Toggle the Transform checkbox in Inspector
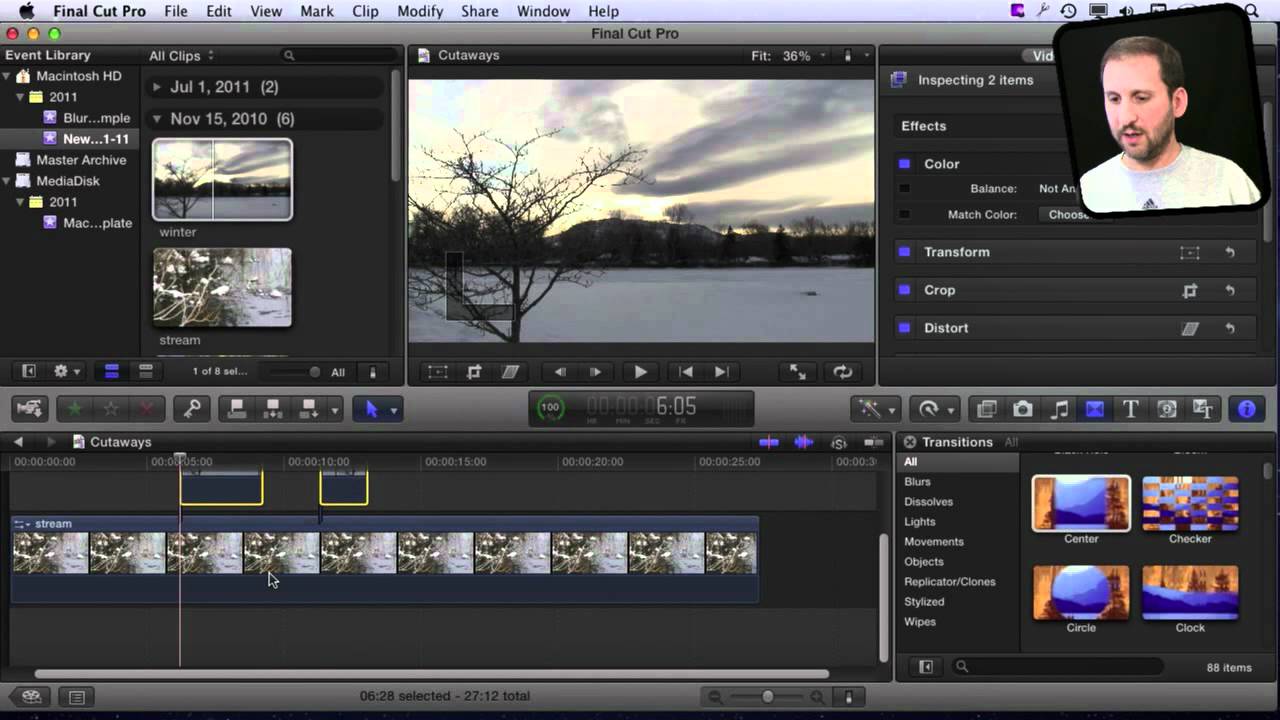Screen dimensions: 1280x720 (x=904, y=252)
